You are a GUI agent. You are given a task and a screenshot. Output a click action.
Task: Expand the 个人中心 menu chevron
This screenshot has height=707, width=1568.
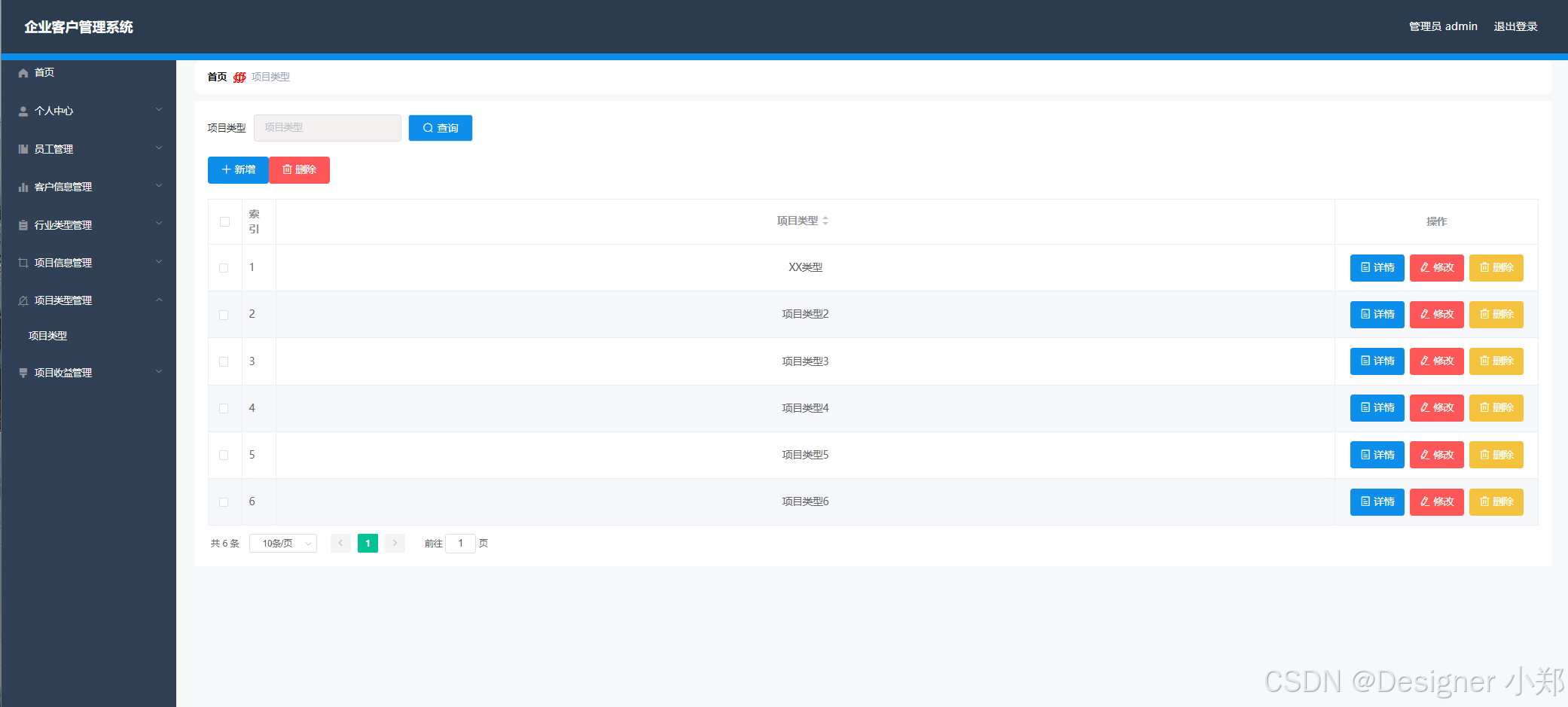click(159, 110)
